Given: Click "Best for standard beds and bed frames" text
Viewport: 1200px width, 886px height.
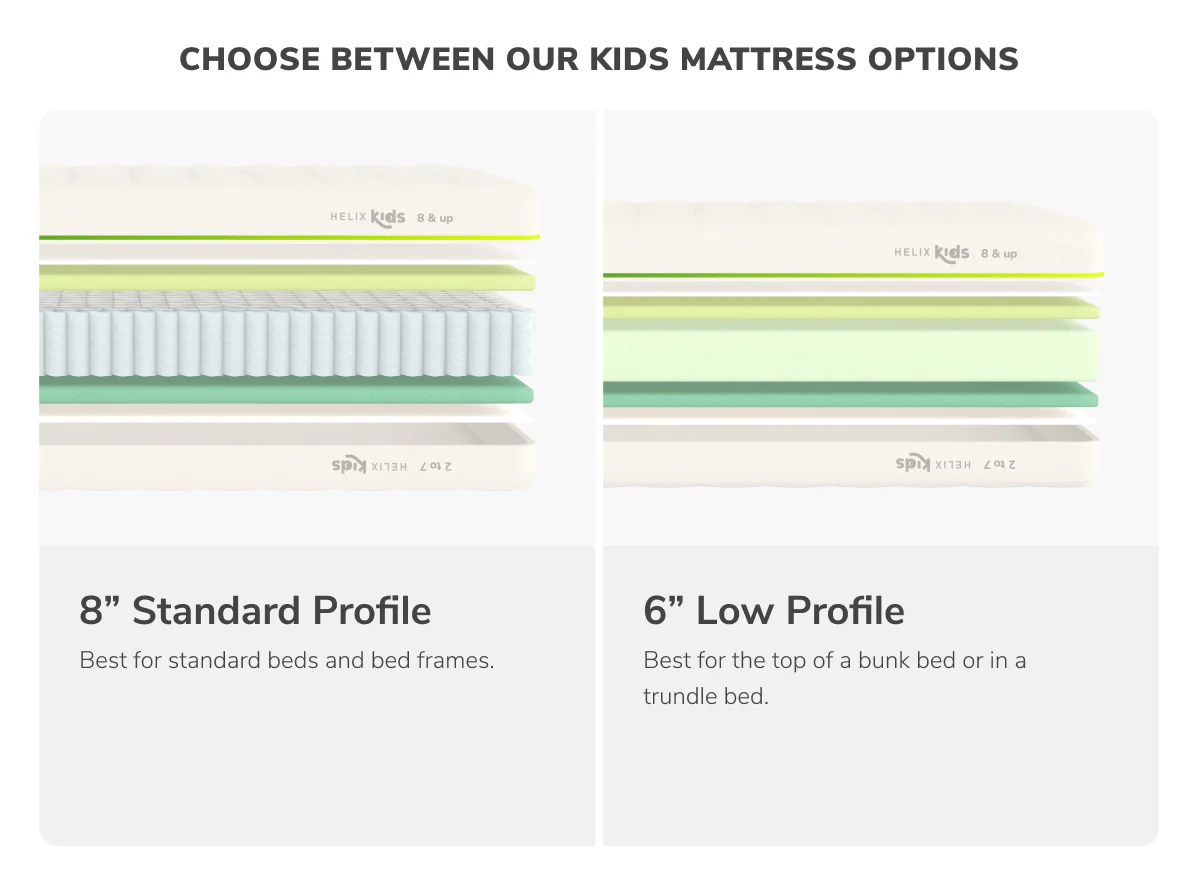Looking at the screenshot, I should [x=287, y=660].
